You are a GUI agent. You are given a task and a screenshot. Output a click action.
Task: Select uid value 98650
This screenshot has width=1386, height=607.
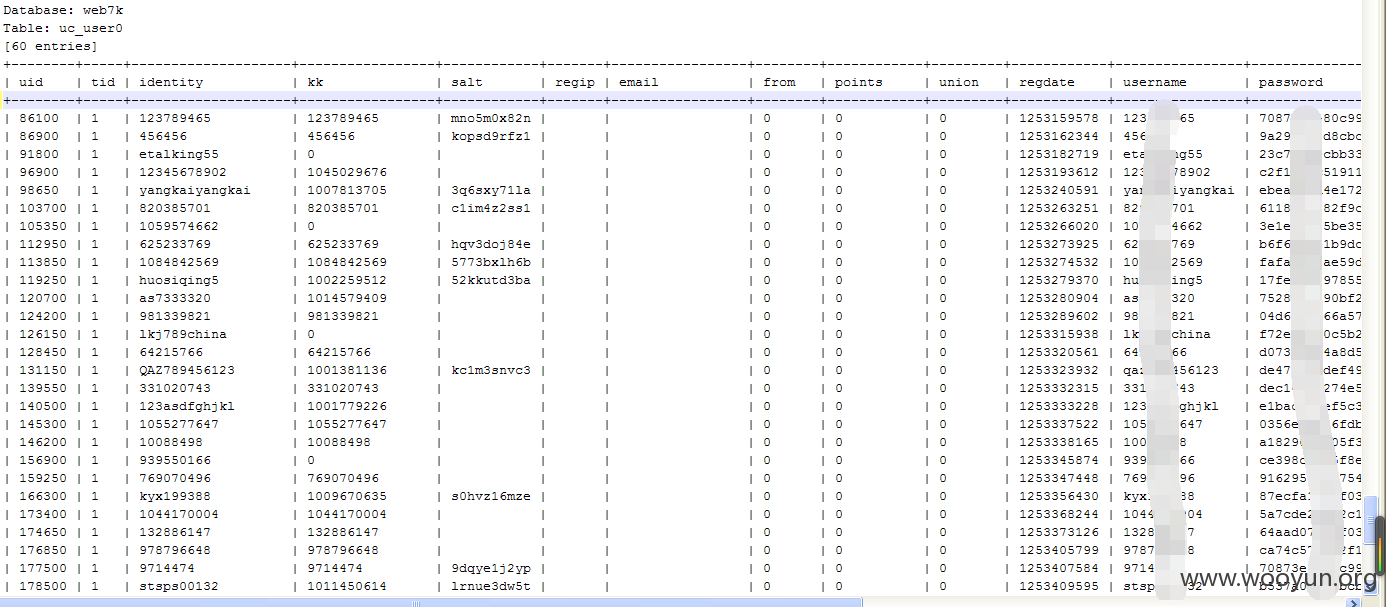(x=39, y=190)
